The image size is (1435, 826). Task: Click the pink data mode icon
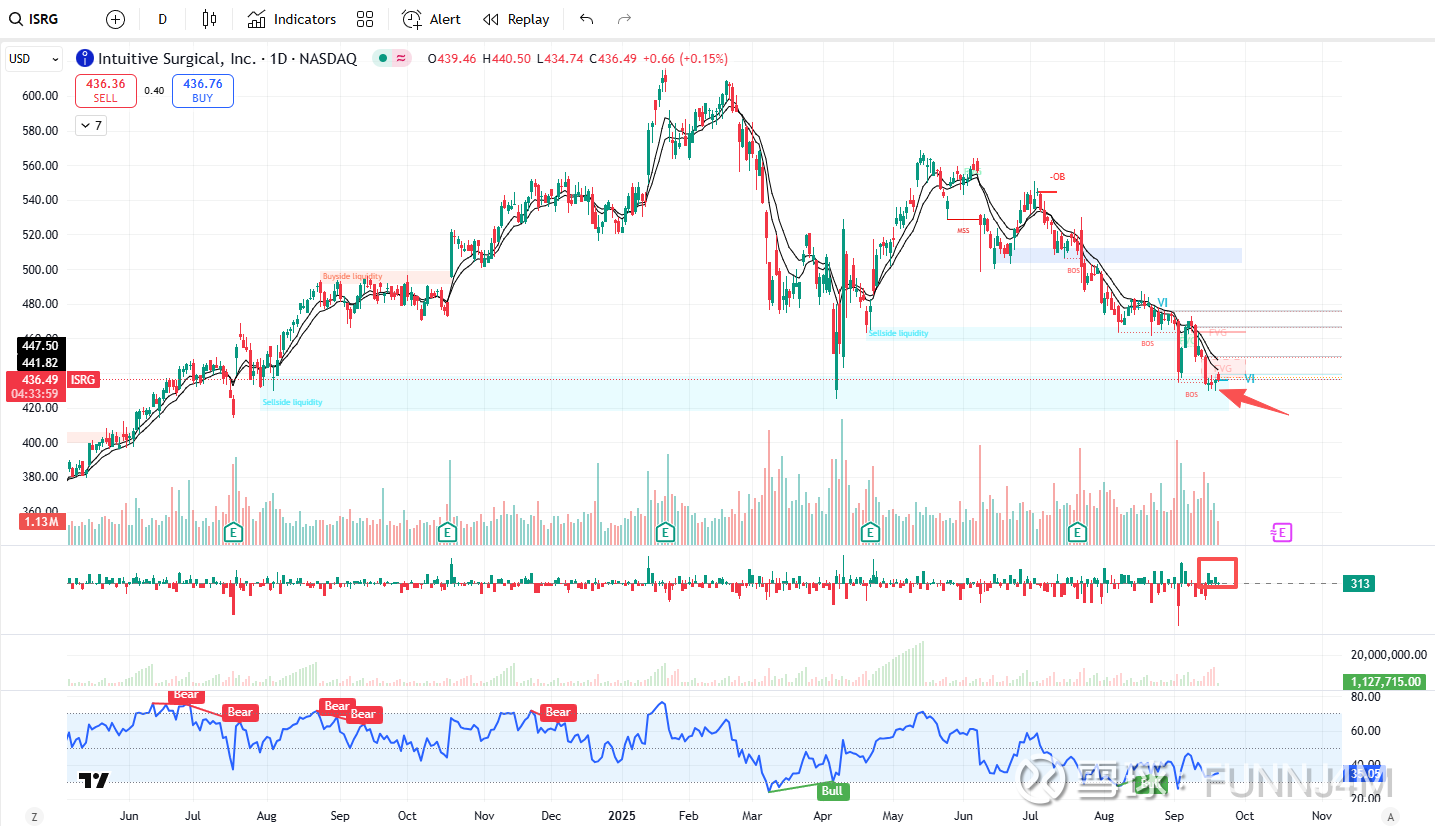[402, 59]
